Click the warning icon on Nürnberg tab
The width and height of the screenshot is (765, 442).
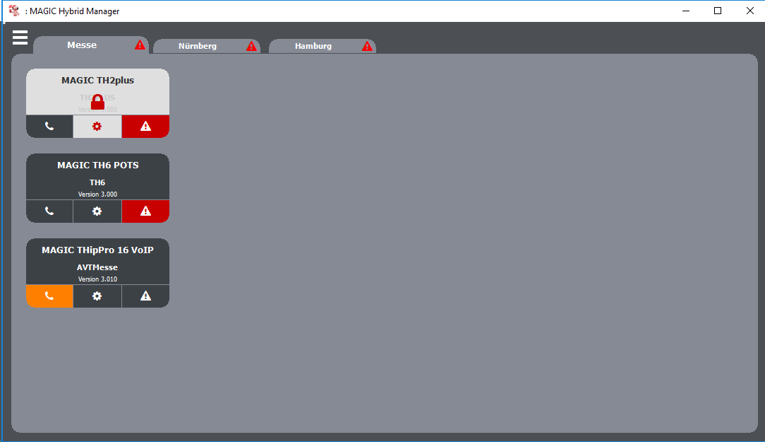[251, 46]
